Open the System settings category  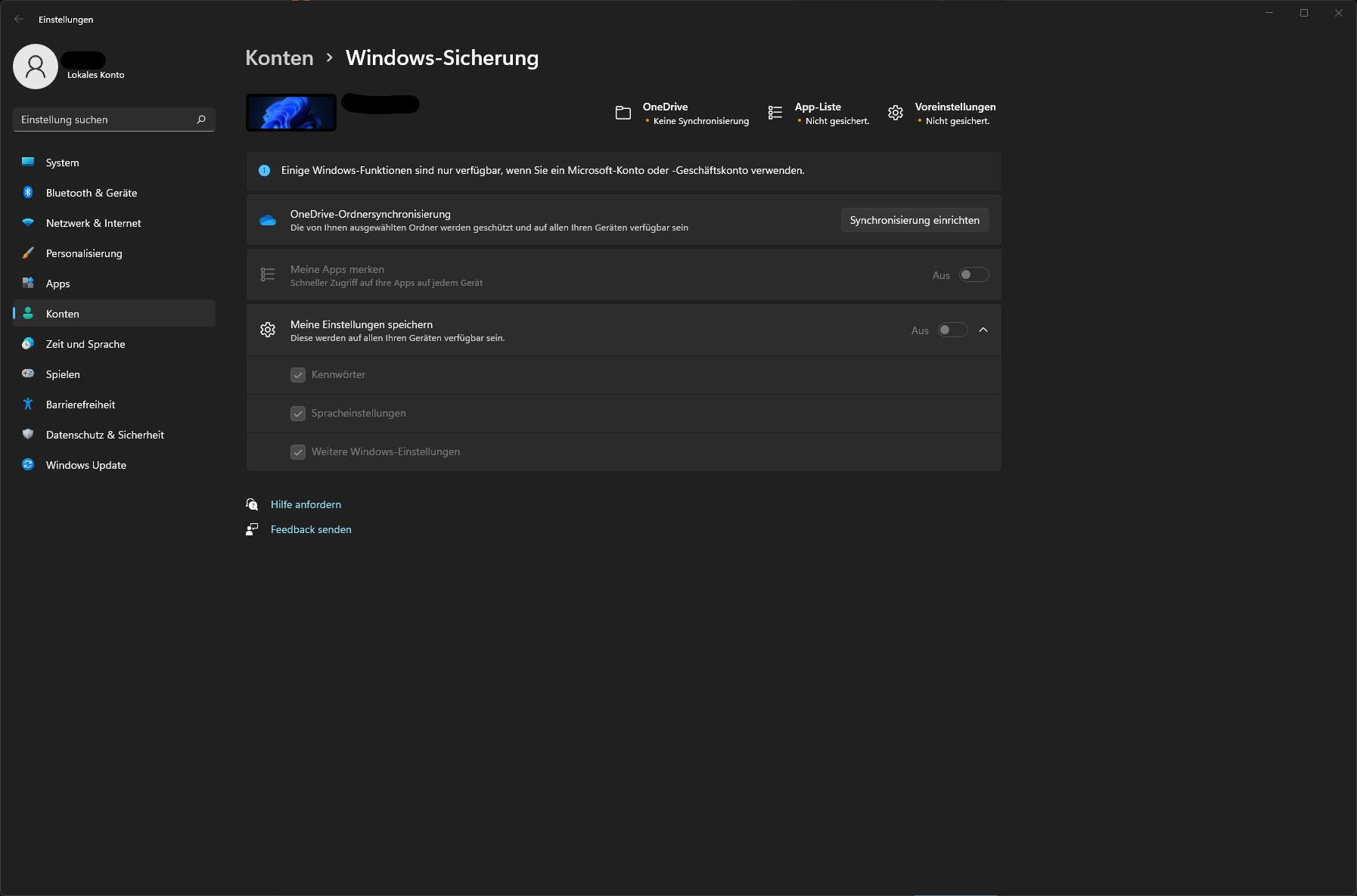114,163
